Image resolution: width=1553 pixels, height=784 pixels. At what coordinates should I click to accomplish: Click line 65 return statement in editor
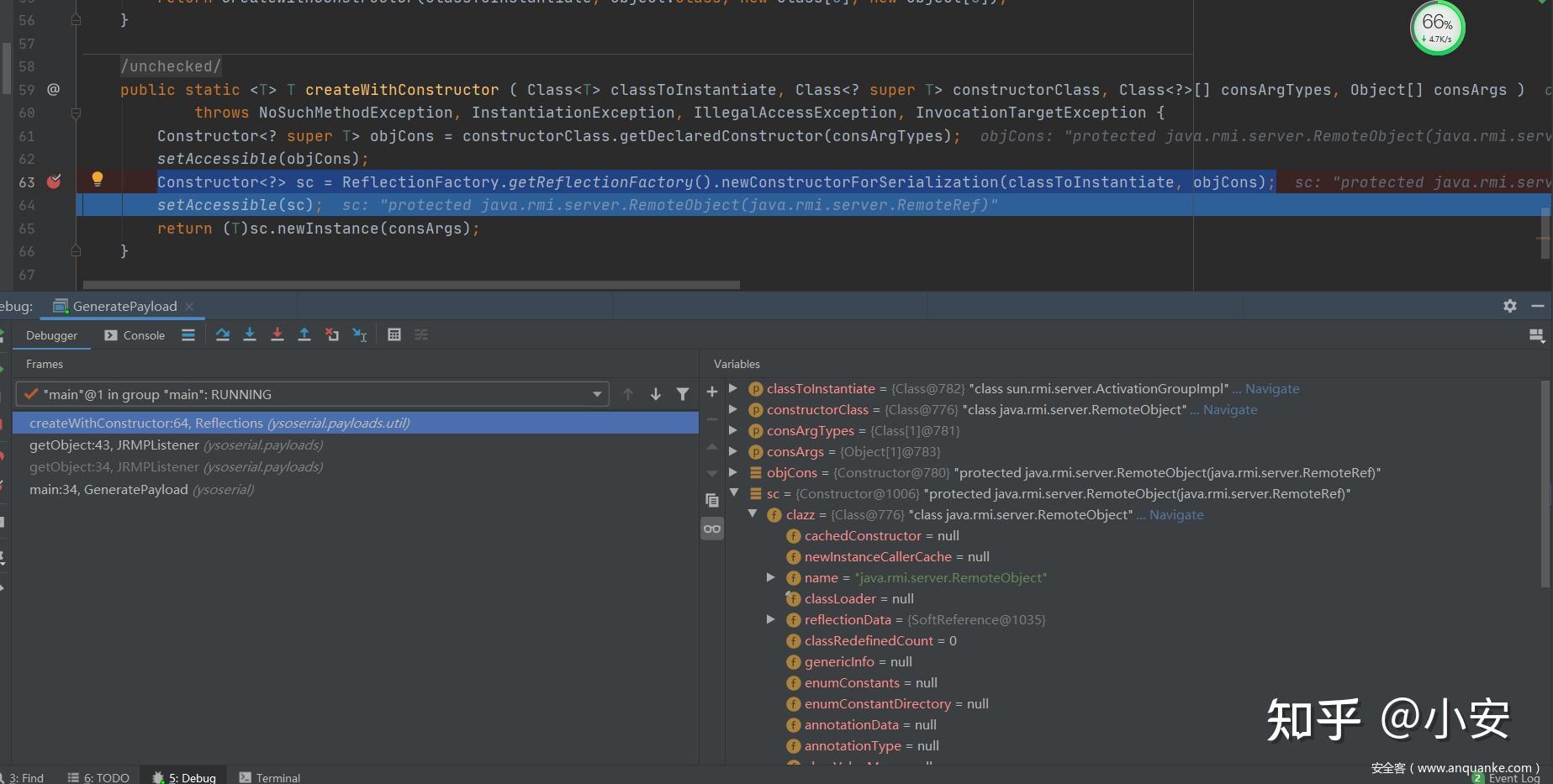pyautogui.click(x=318, y=228)
